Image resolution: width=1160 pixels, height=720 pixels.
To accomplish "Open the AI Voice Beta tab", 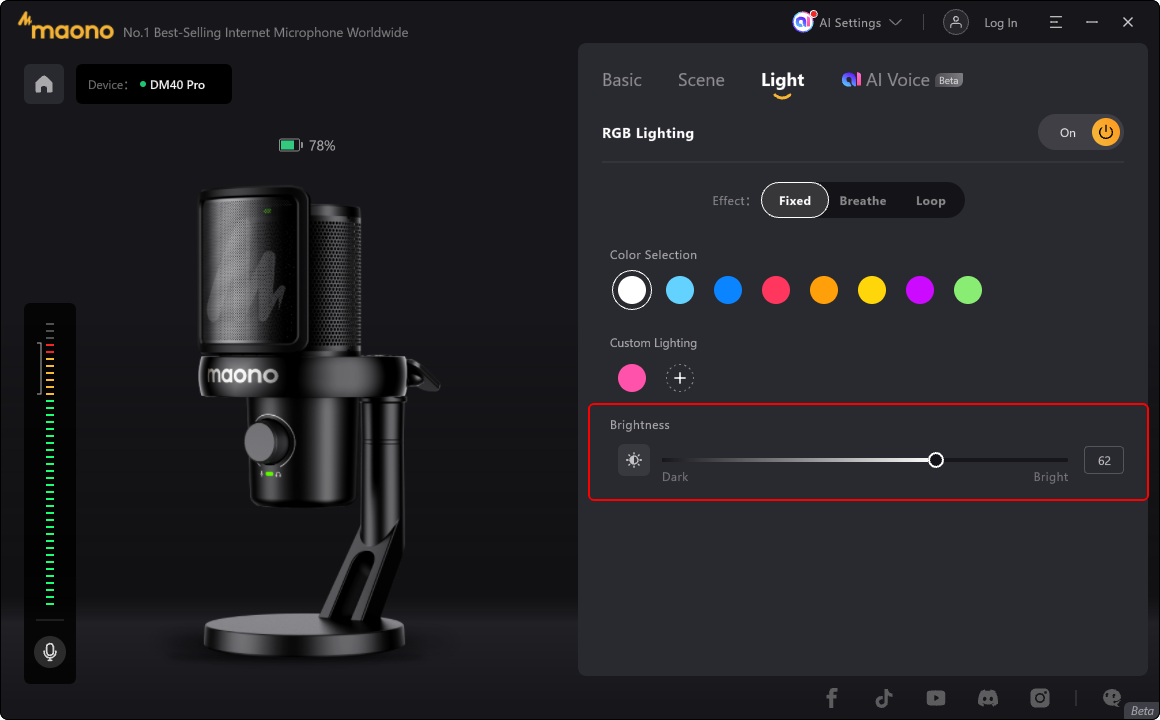I will click(x=902, y=80).
